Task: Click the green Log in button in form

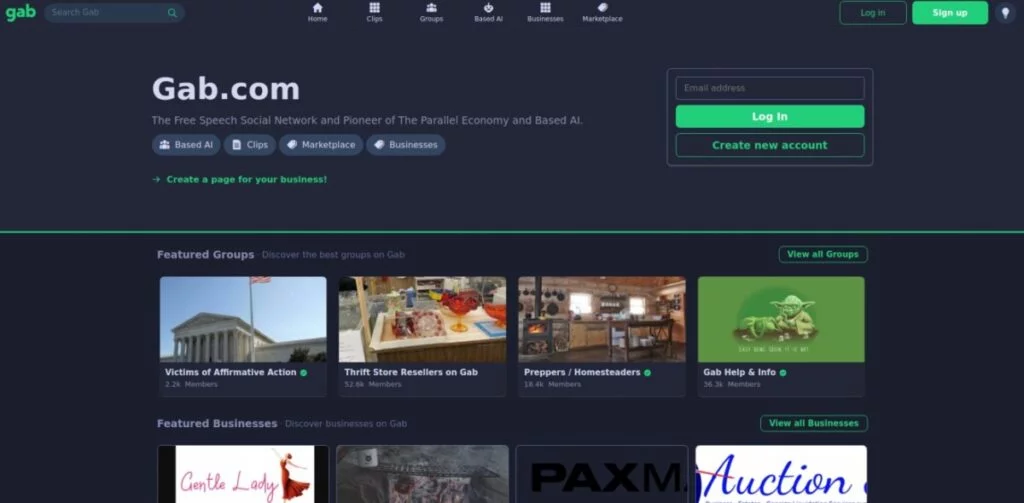Action: click(x=770, y=116)
